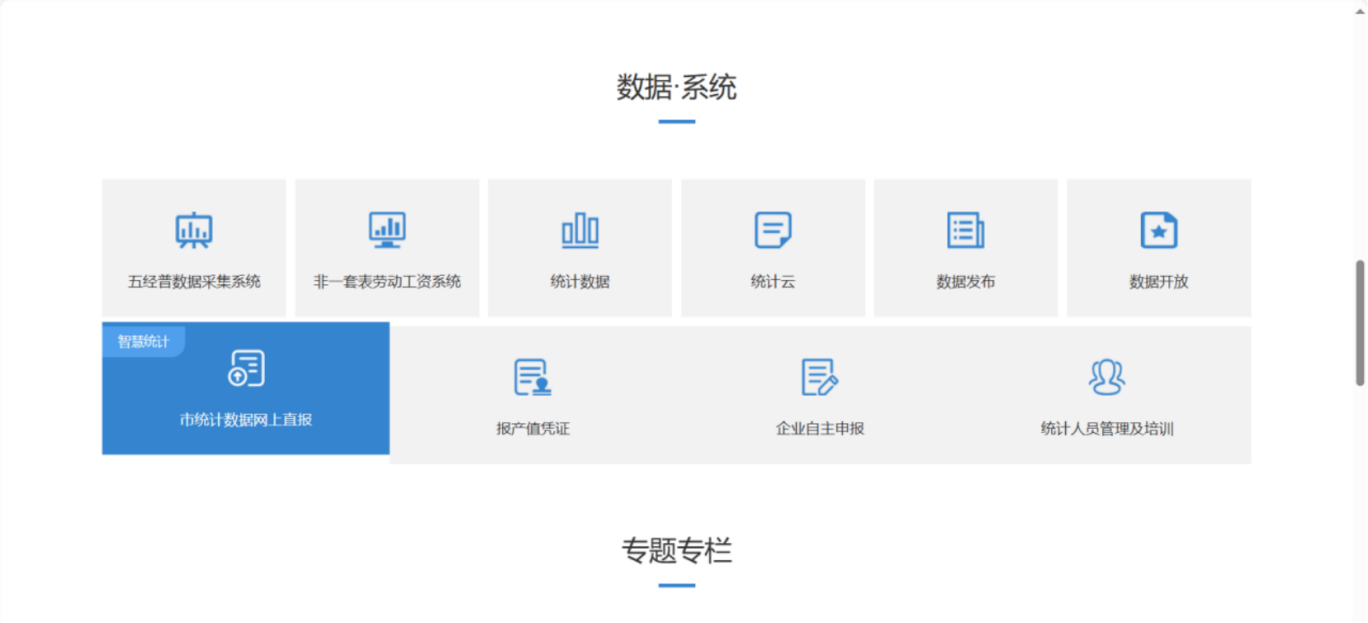Open the 数据发布 label link
This screenshot has height=623, width=1368.
(966, 282)
